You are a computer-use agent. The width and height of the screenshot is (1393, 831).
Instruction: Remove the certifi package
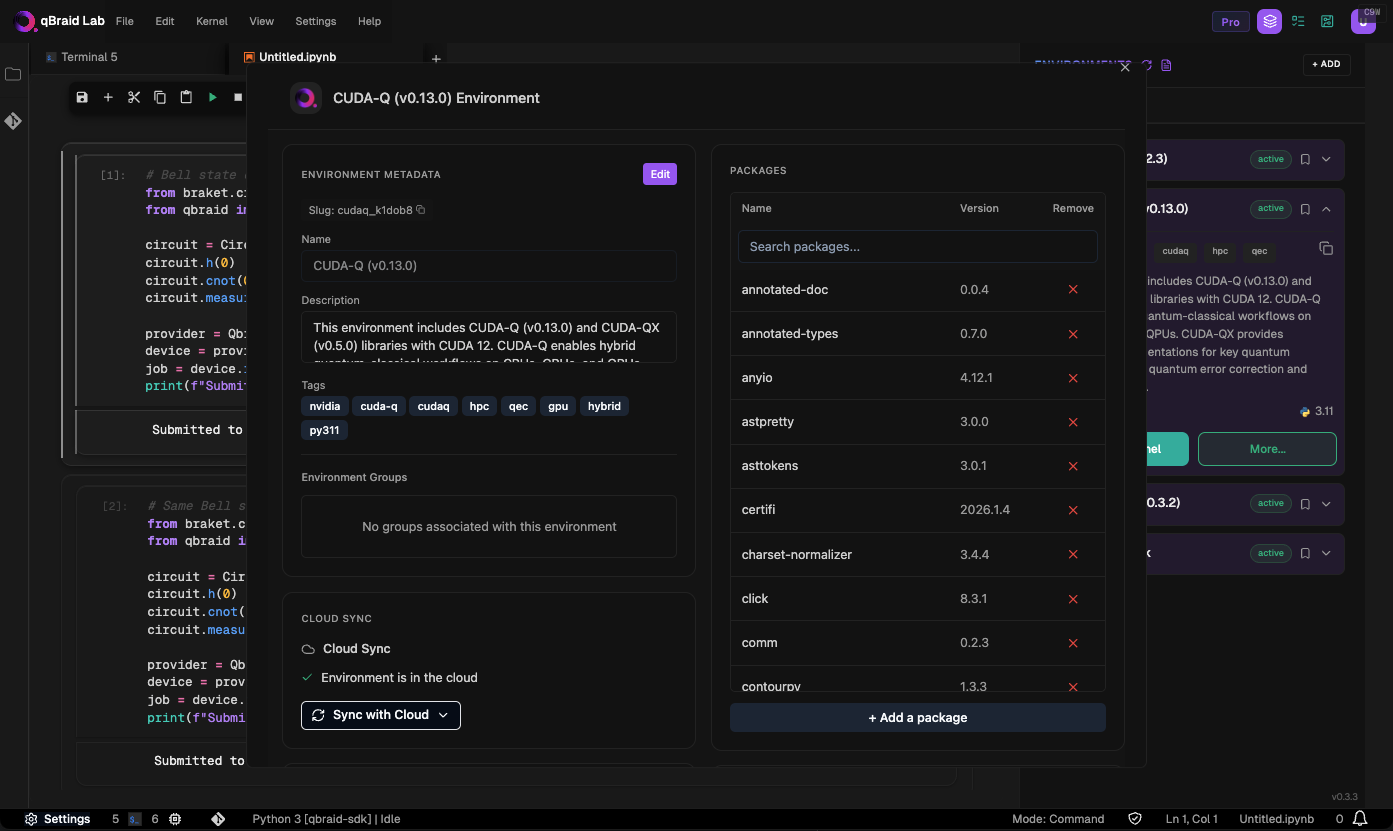pos(1073,510)
